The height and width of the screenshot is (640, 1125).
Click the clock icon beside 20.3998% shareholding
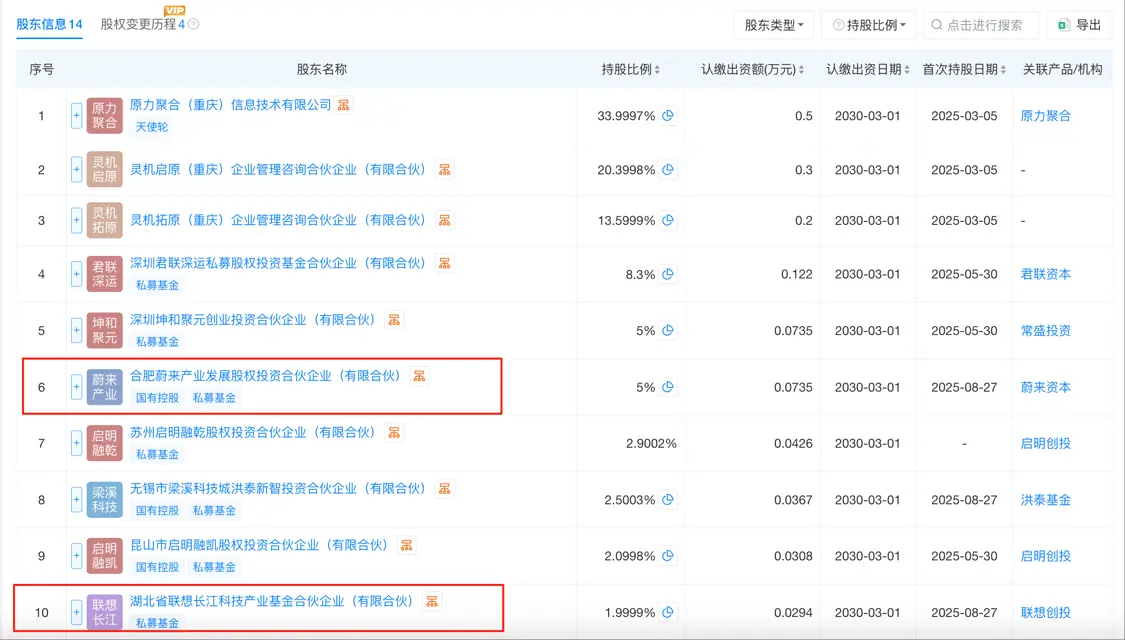pyautogui.click(x=668, y=170)
